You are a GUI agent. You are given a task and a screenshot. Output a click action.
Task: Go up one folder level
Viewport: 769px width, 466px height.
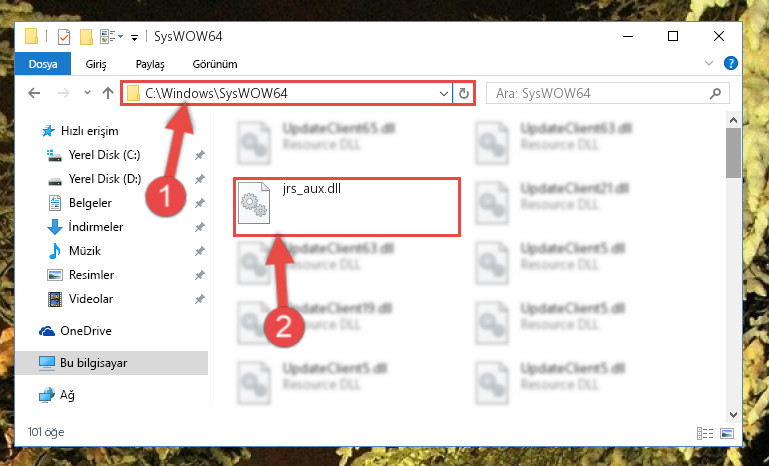click(108, 93)
